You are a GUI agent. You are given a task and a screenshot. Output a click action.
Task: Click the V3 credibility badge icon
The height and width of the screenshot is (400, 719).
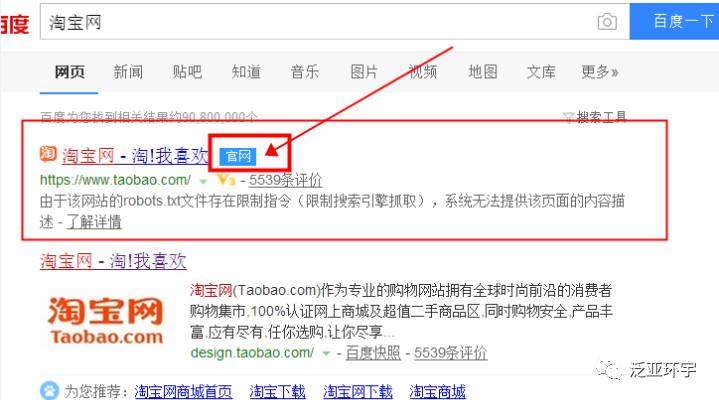coord(225,180)
